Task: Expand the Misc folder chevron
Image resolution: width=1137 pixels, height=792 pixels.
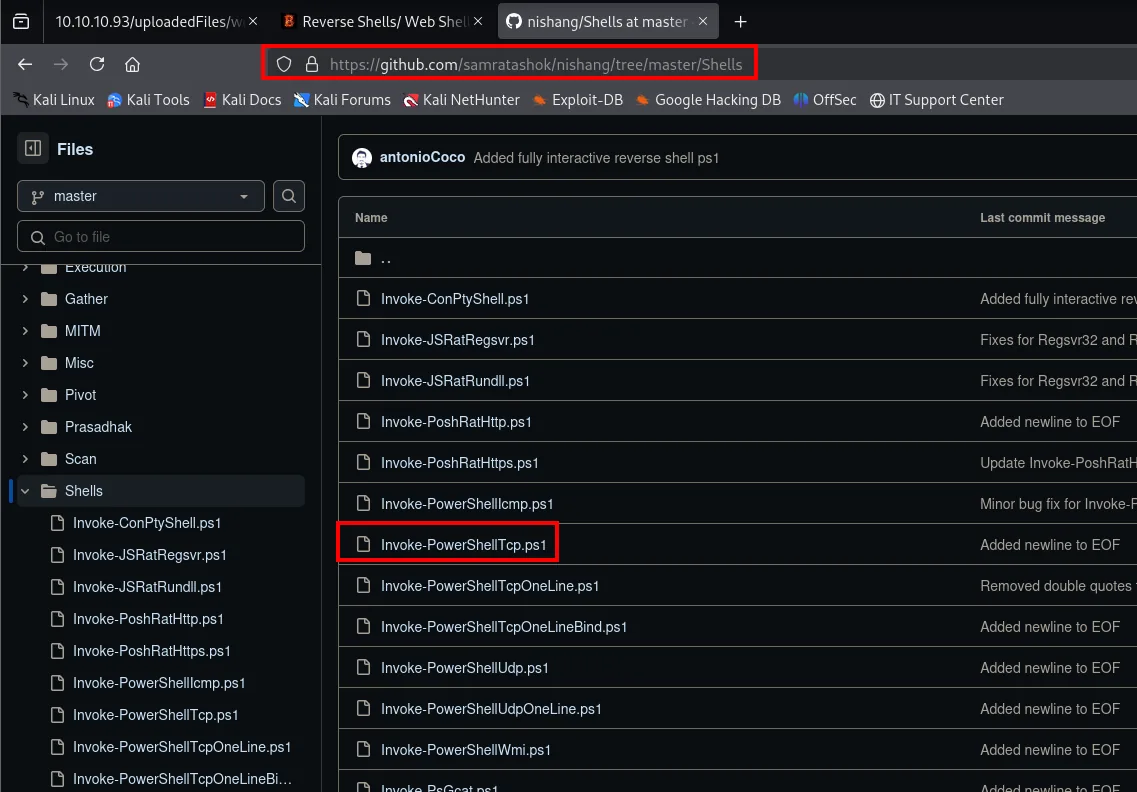Action: point(25,363)
